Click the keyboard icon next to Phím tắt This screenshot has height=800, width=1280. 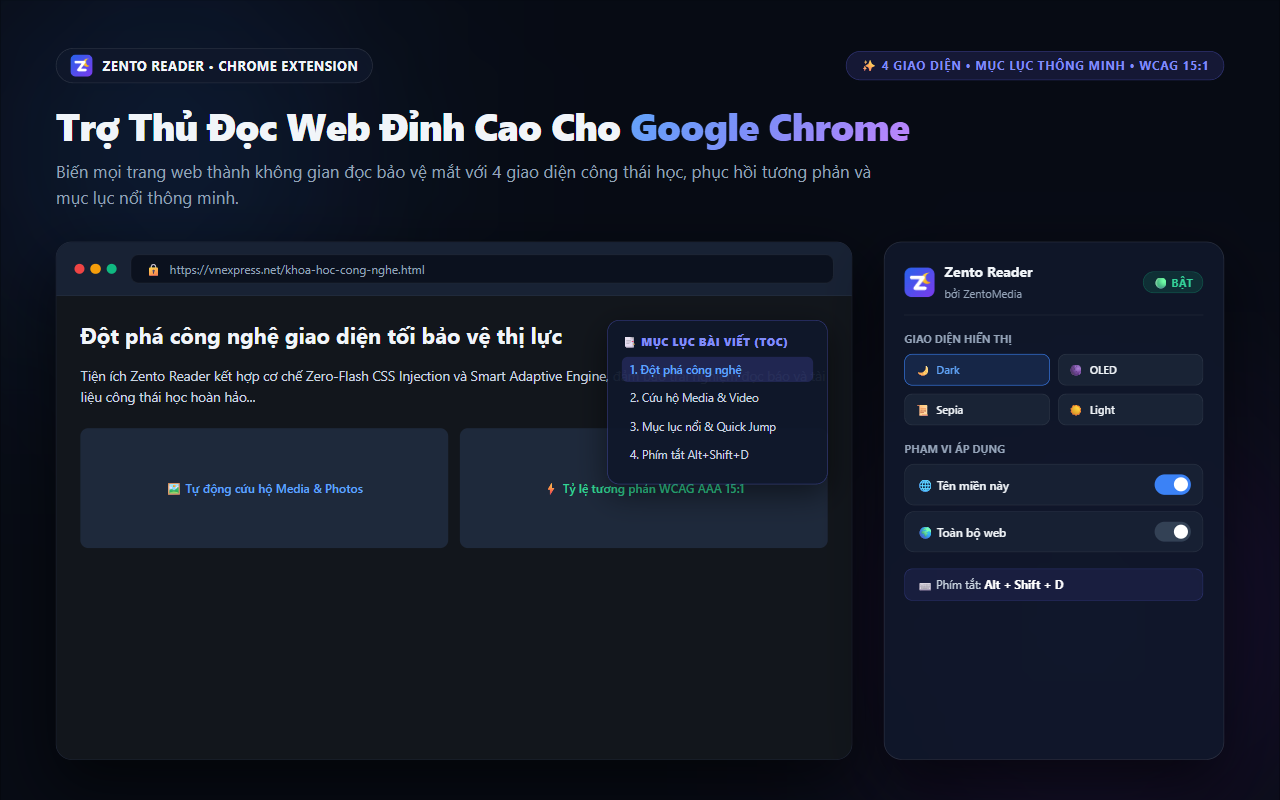(925, 585)
